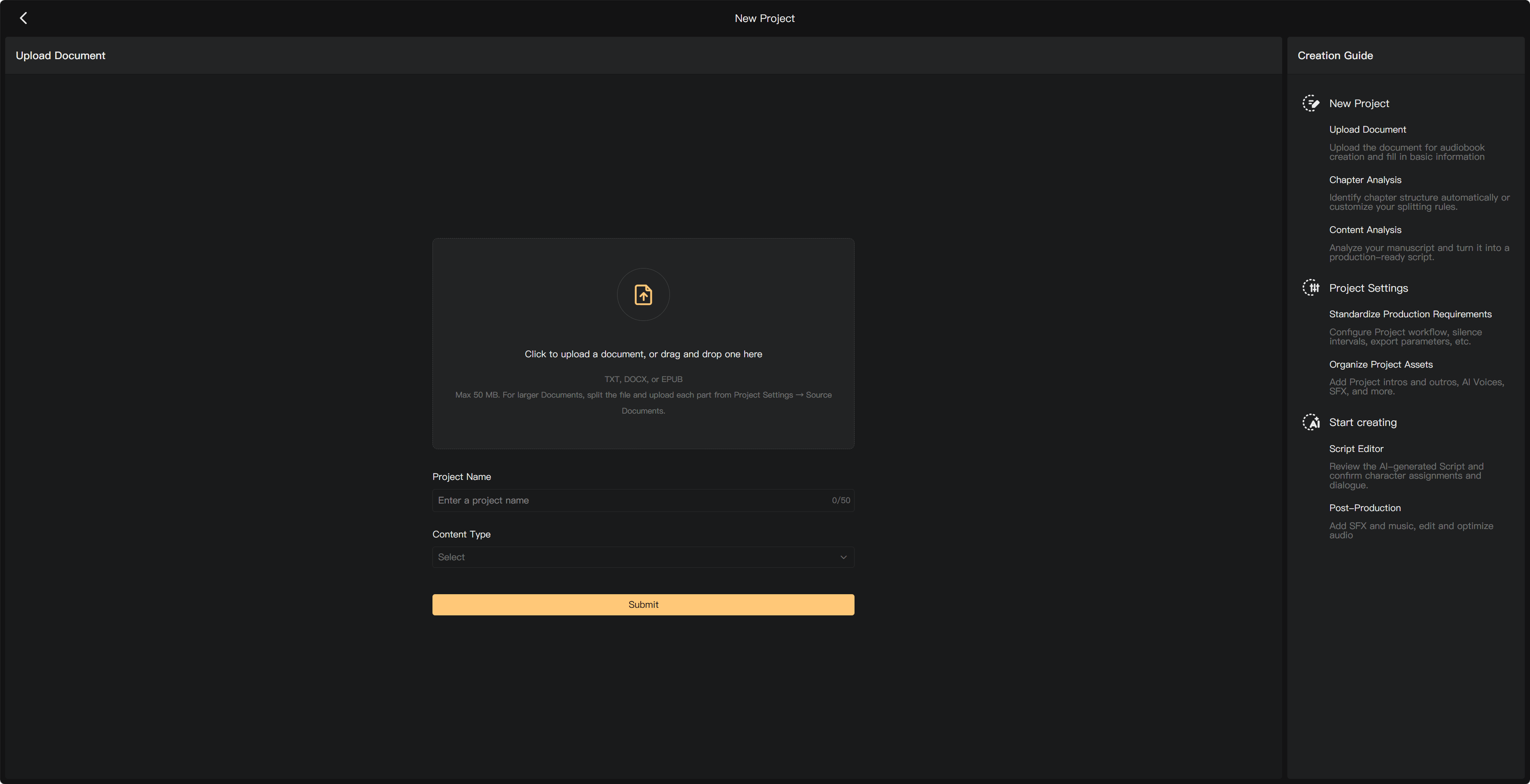The height and width of the screenshot is (784, 1530).
Task: Click 'TXT, DOCX, or EPUB' format text
Action: [643, 379]
